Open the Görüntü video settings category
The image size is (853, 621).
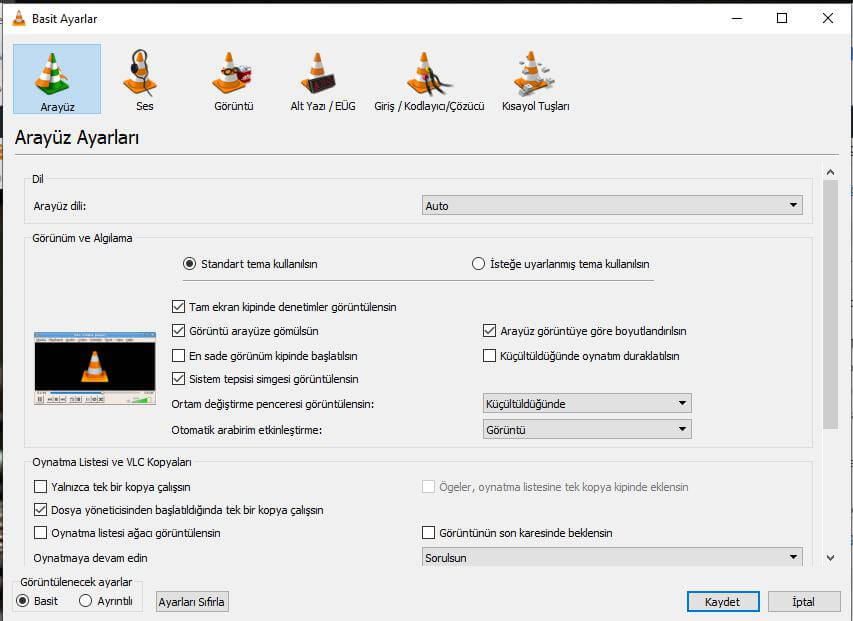pos(233,79)
